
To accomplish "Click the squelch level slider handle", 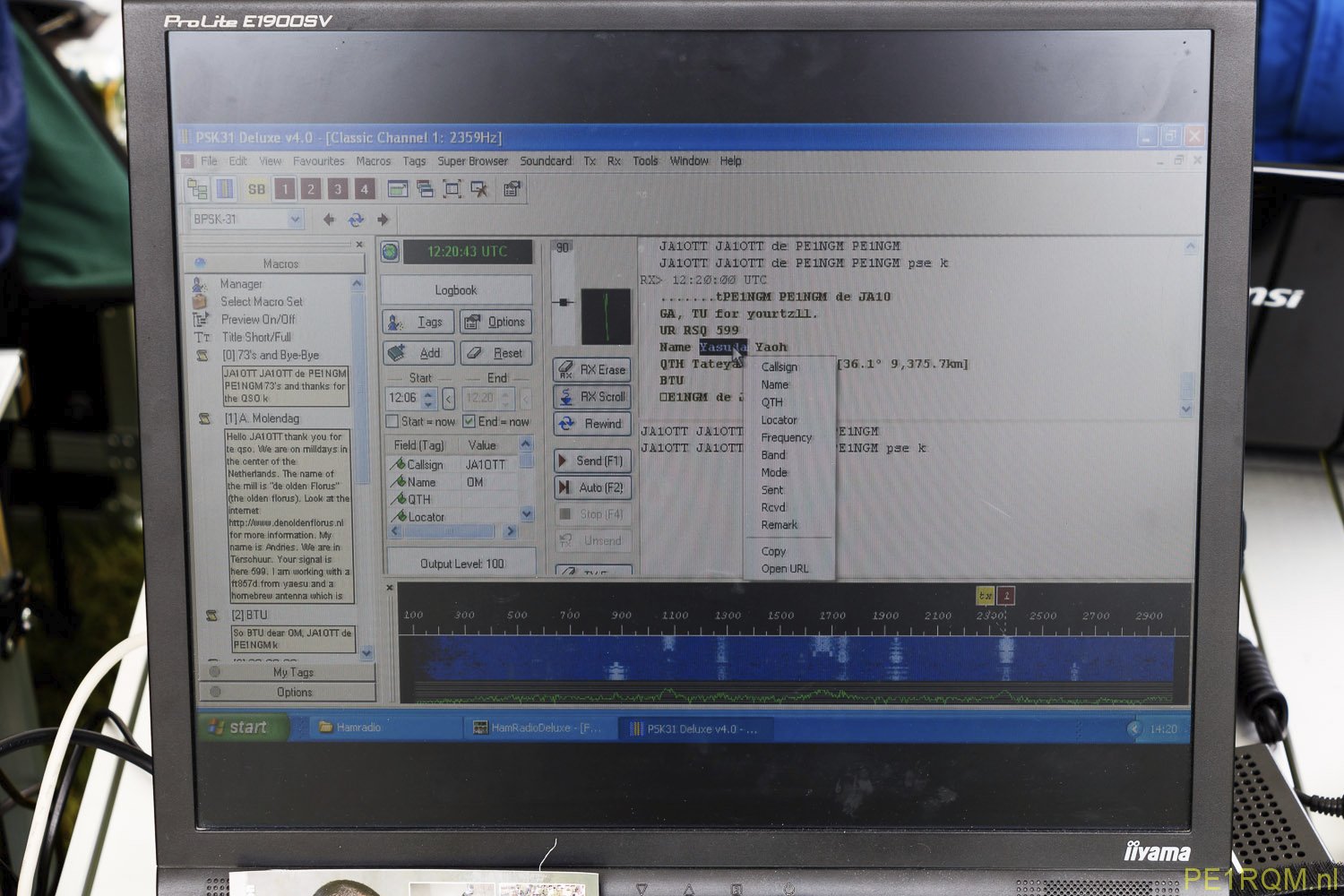I will (x=564, y=302).
